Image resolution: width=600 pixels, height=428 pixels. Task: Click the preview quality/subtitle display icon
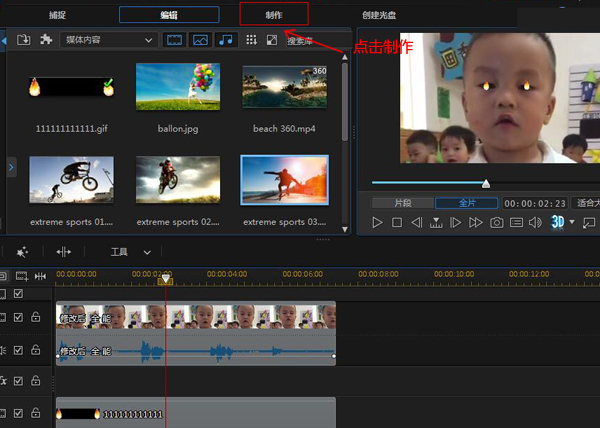(516, 223)
